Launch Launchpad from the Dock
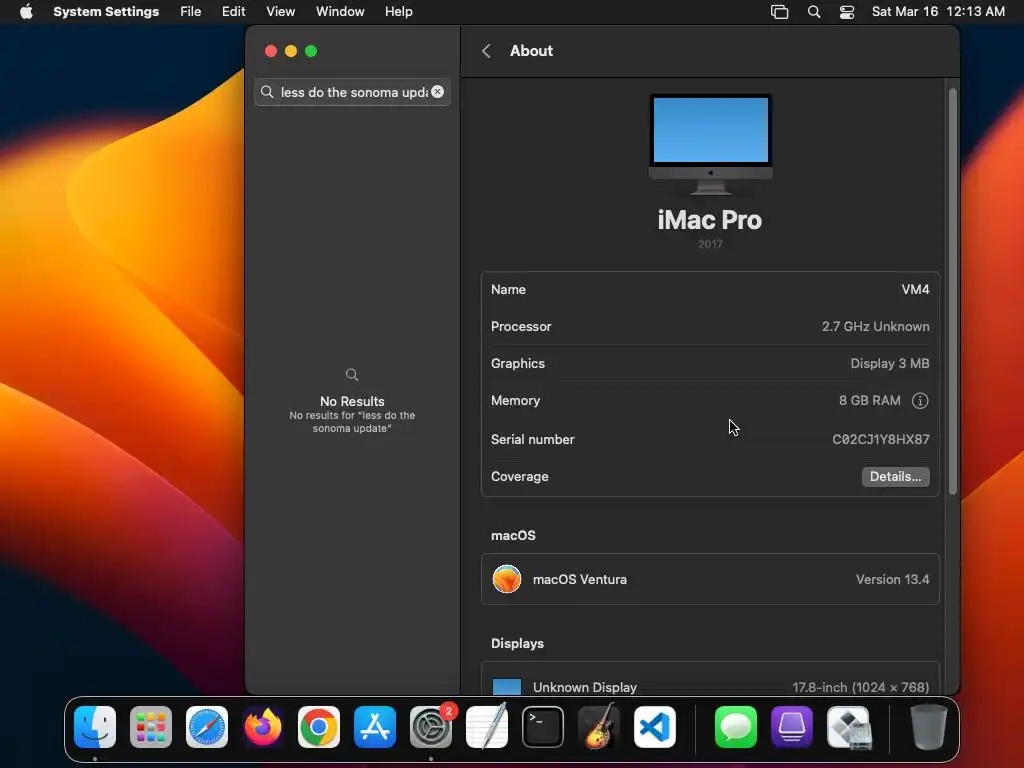 [x=151, y=727]
